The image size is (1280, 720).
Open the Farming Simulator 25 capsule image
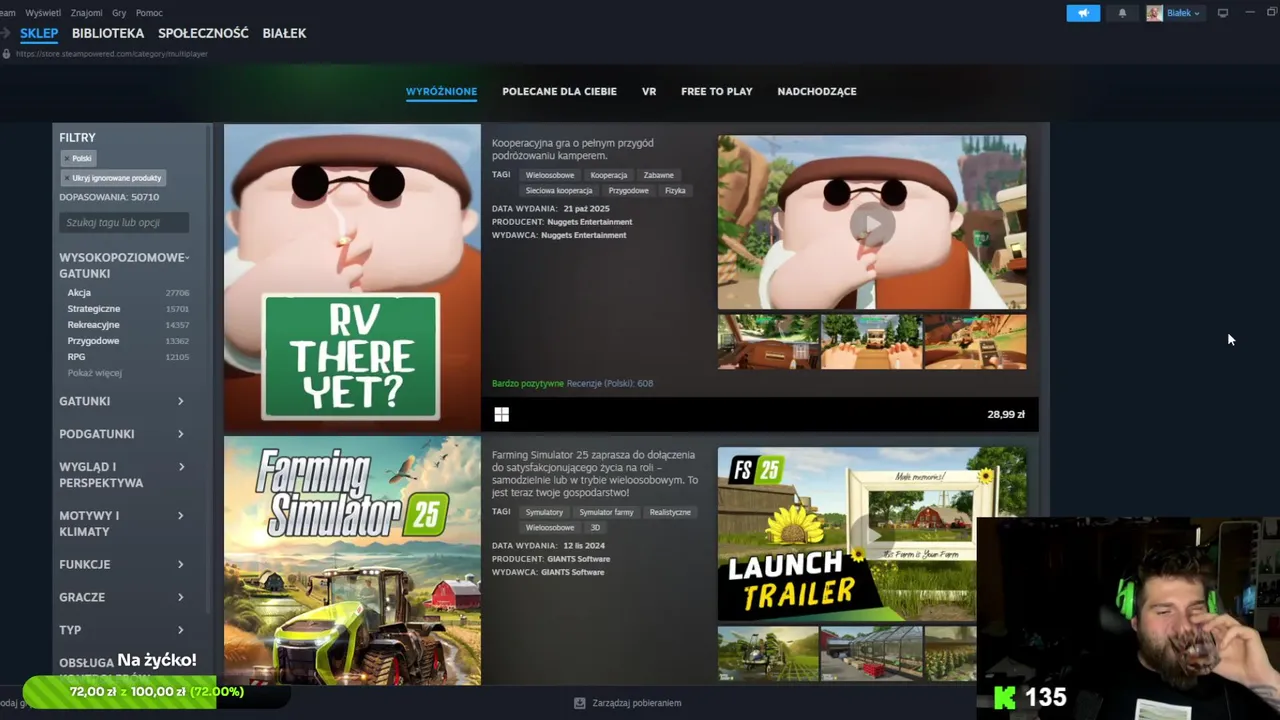[x=352, y=561]
